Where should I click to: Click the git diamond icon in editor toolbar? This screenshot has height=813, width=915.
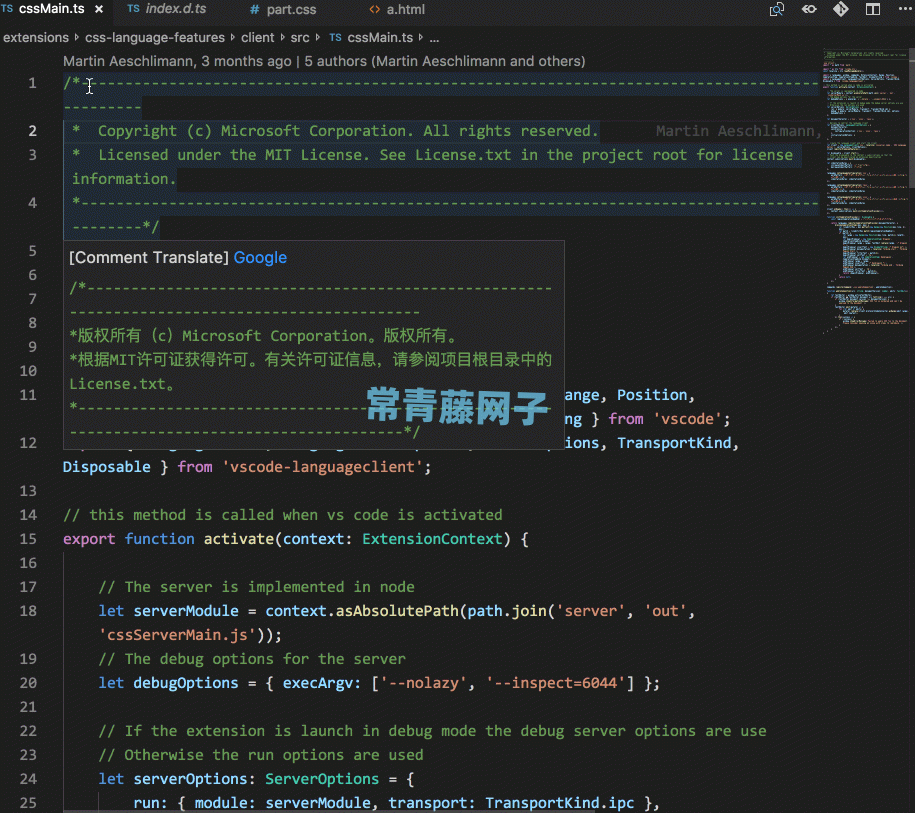pyautogui.click(x=840, y=9)
